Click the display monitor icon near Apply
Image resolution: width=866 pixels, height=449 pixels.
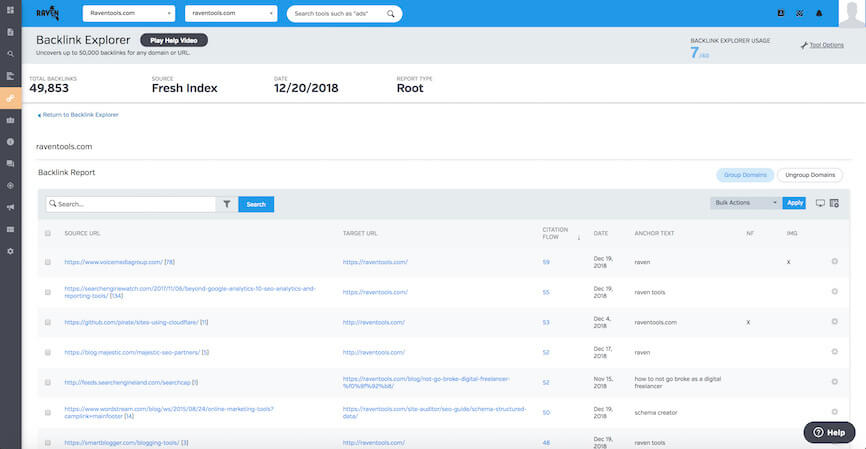(820, 203)
